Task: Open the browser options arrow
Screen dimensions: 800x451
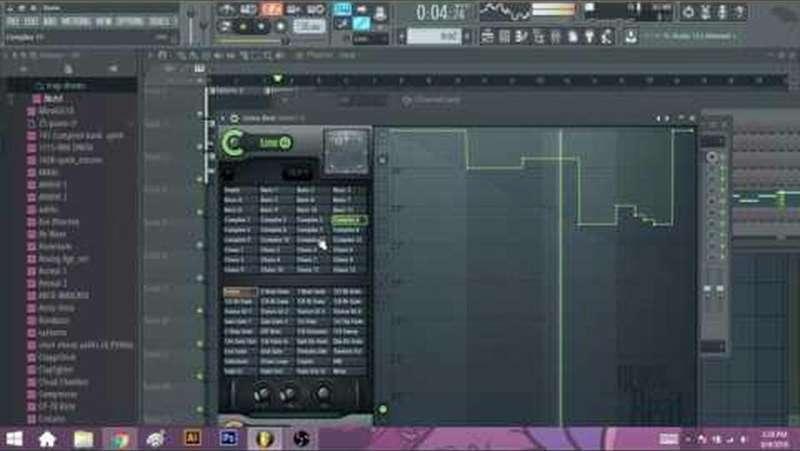Action: (x=7, y=55)
